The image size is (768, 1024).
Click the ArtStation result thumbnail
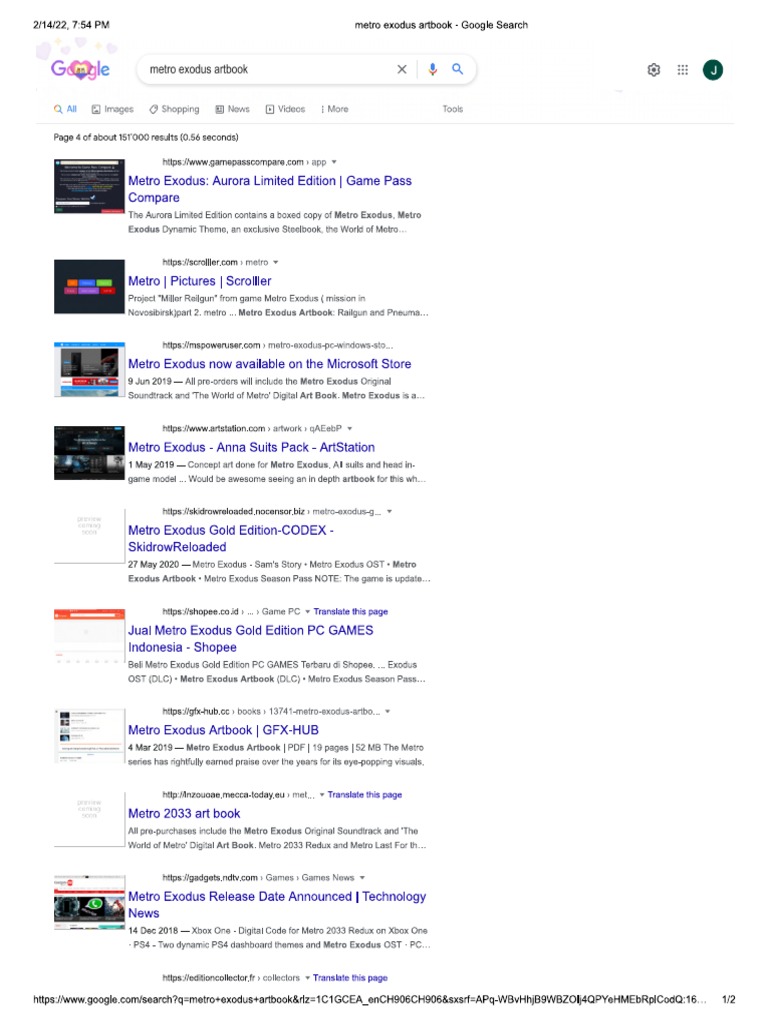click(89, 453)
